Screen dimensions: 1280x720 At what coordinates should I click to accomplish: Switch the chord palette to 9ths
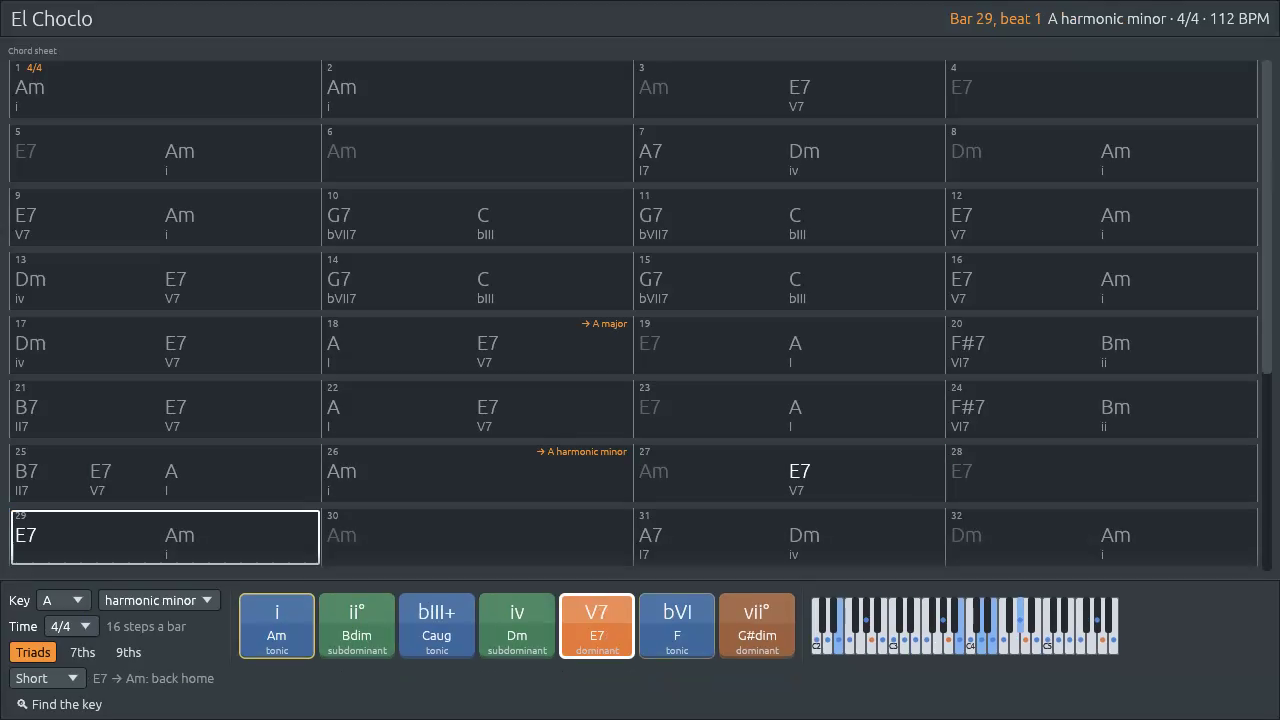coord(129,652)
